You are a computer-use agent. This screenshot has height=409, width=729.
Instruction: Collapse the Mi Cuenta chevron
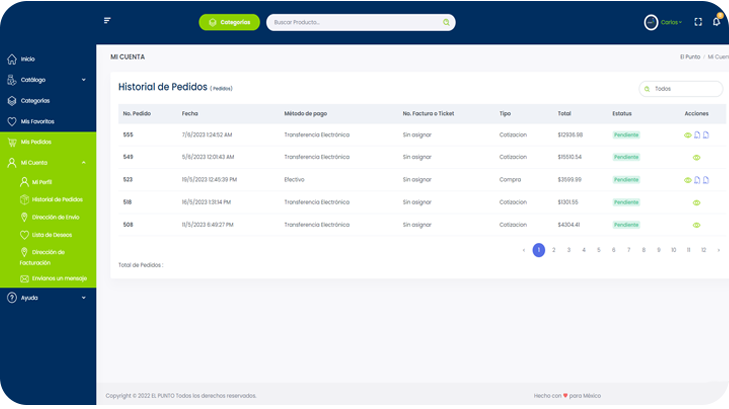[x=84, y=163]
